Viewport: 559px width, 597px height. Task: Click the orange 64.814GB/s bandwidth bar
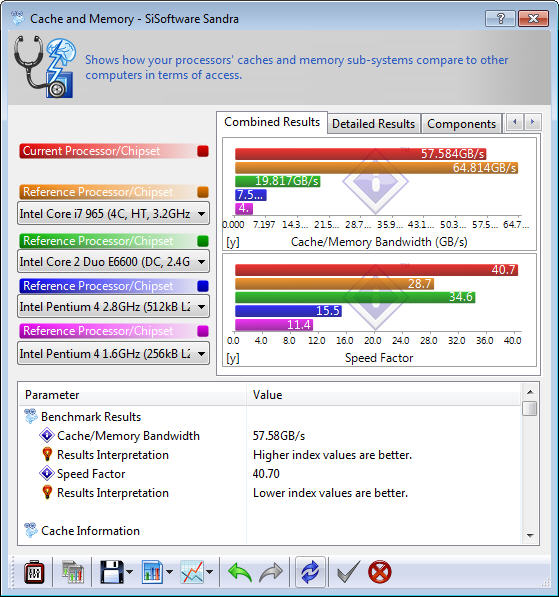click(377, 168)
